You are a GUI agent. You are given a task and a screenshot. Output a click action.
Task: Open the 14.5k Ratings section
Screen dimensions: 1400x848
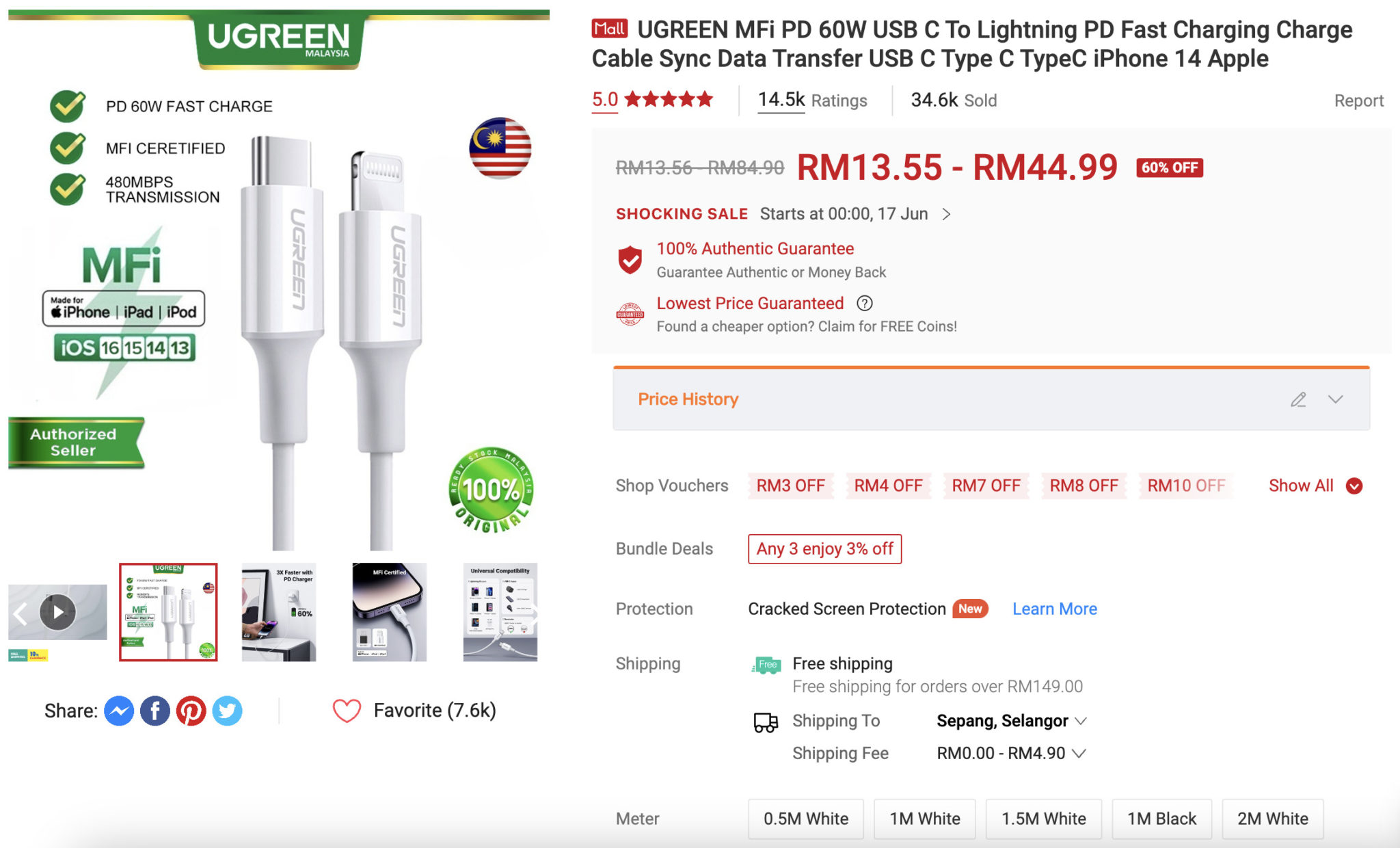tap(812, 101)
